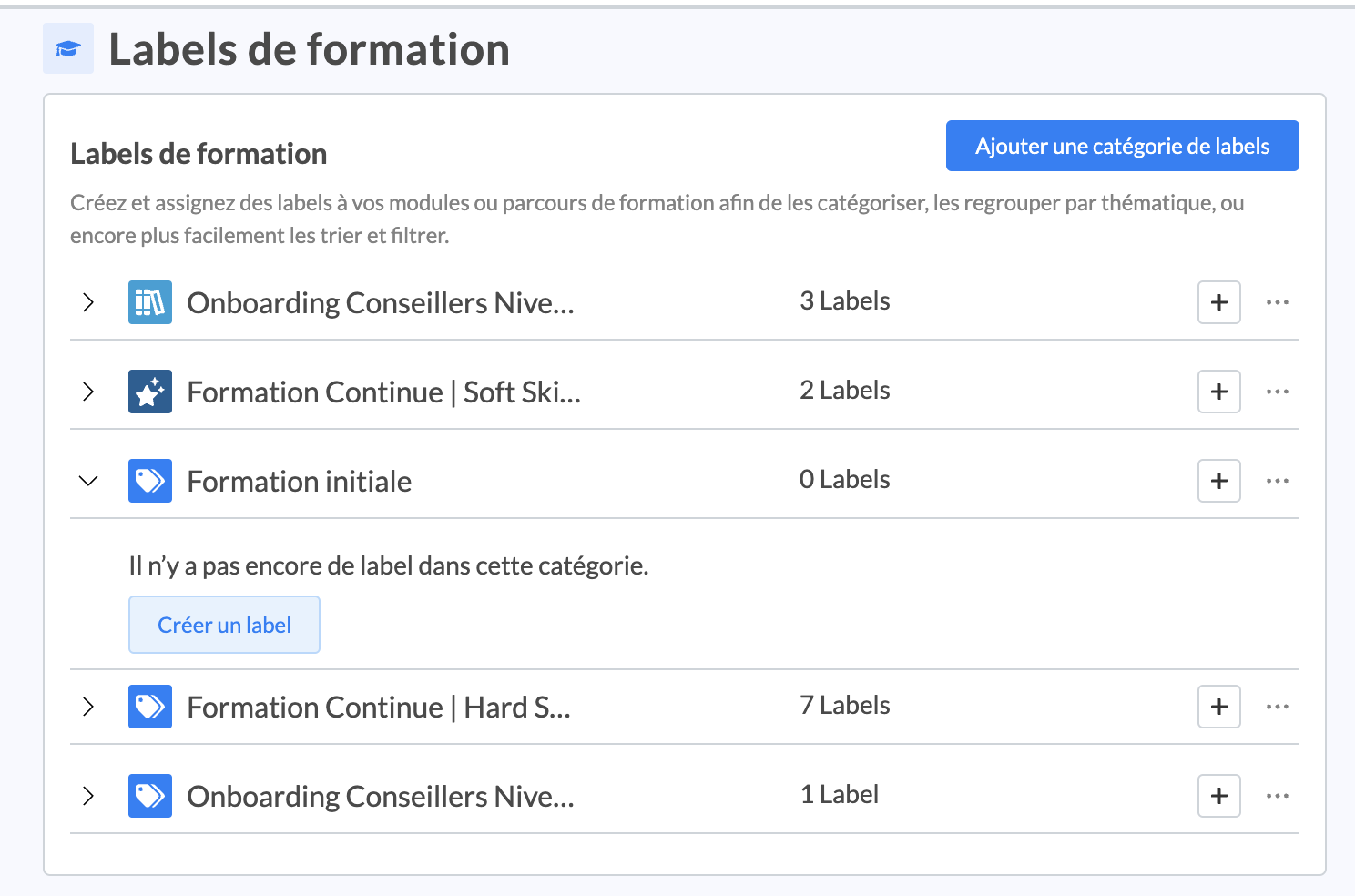The height and width of the screenshot is (896, 1355).
Task: Select the Formation Continue | Hard S... category name
Action: [x=379, y=707]
